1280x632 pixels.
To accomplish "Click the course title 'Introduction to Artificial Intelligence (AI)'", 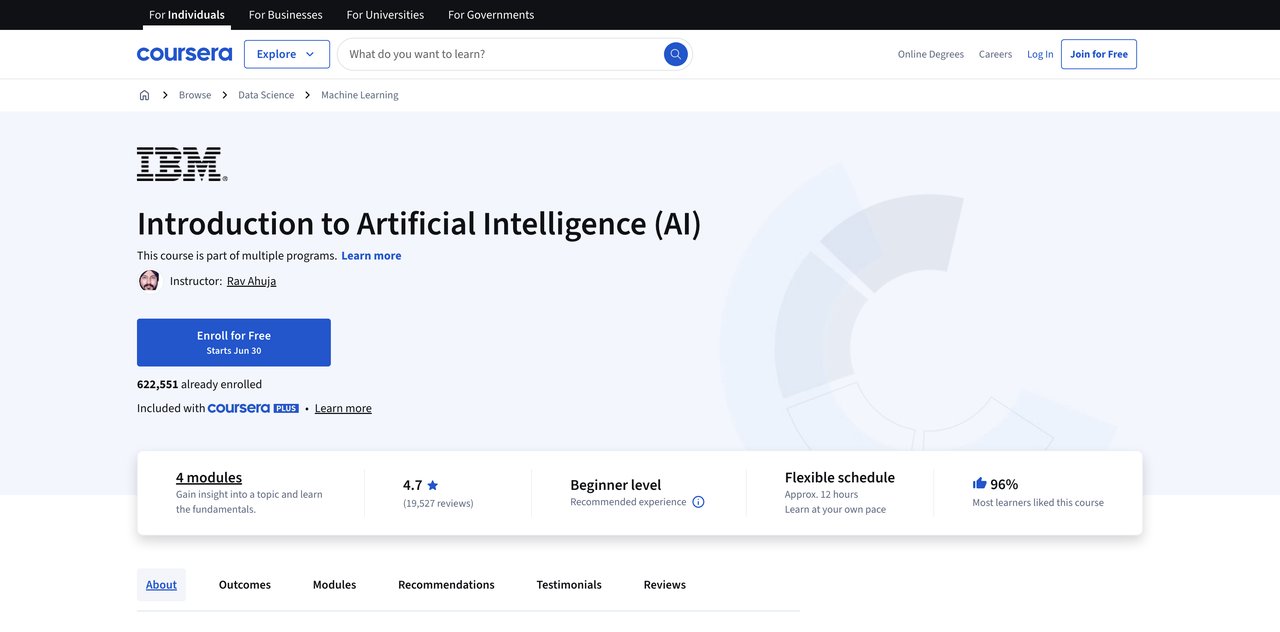I will (x=419, y=223).
